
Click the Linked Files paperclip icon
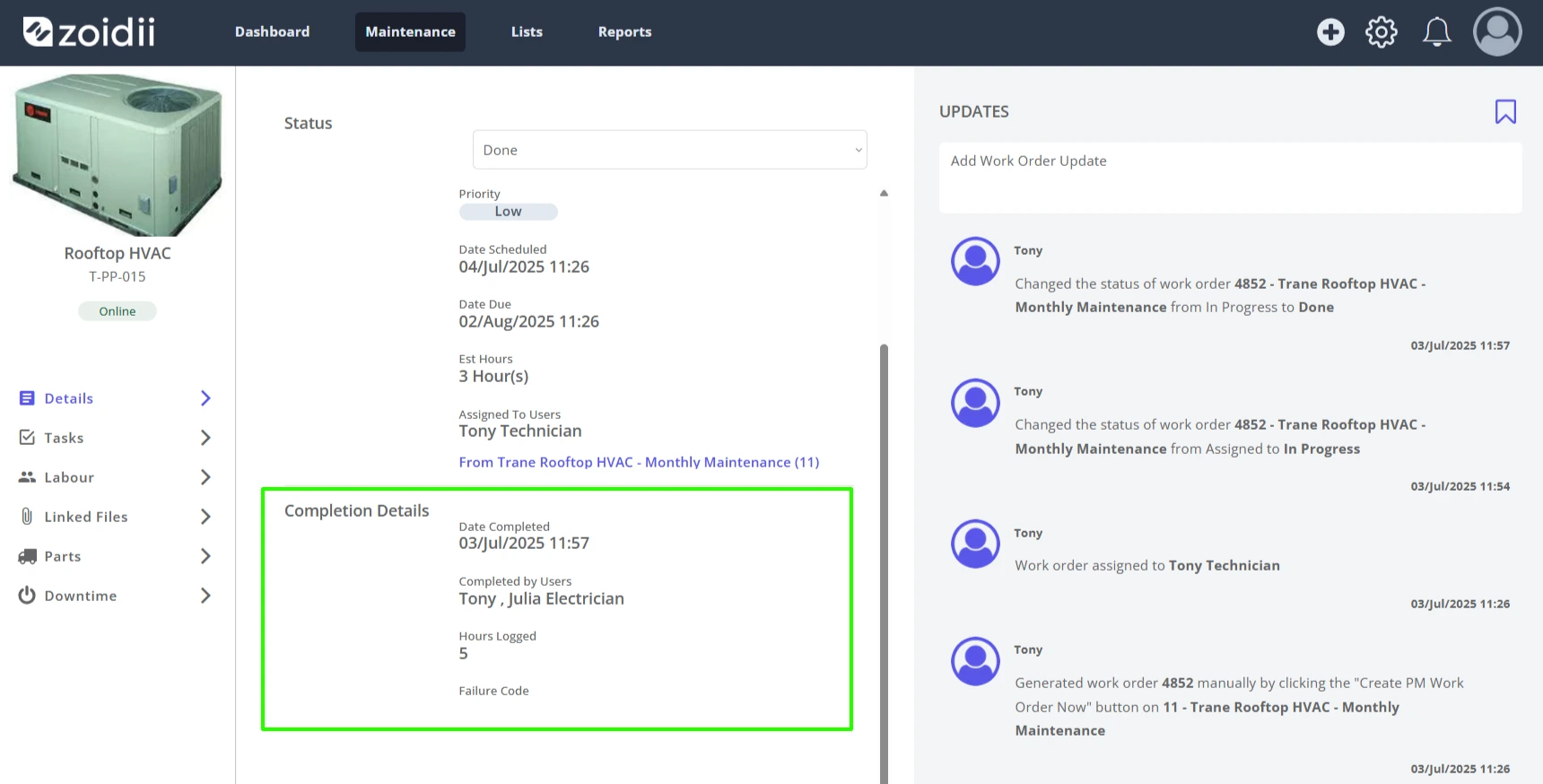27,517
